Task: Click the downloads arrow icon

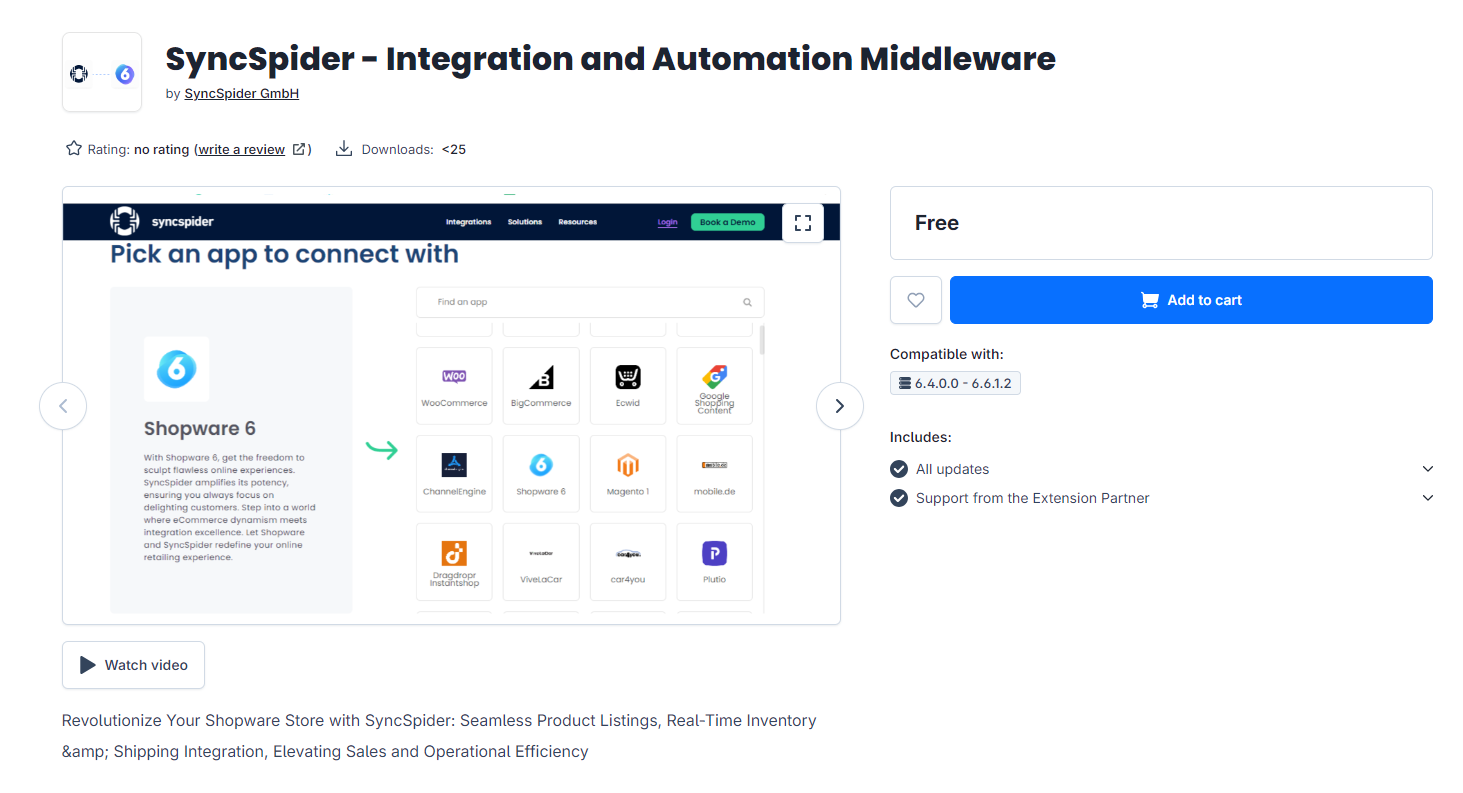Action: click(x=344, y=149)
